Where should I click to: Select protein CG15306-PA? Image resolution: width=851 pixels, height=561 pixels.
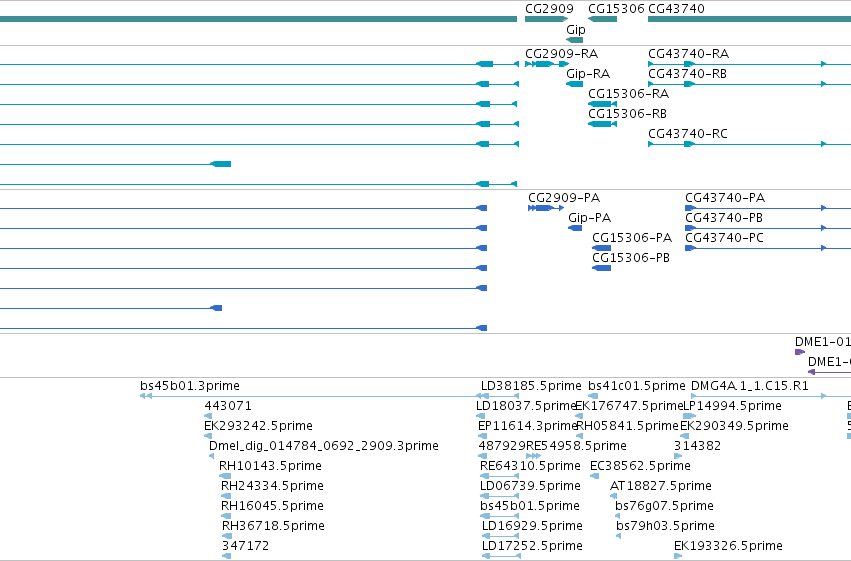pyautogui.click(x=632, y=238)
